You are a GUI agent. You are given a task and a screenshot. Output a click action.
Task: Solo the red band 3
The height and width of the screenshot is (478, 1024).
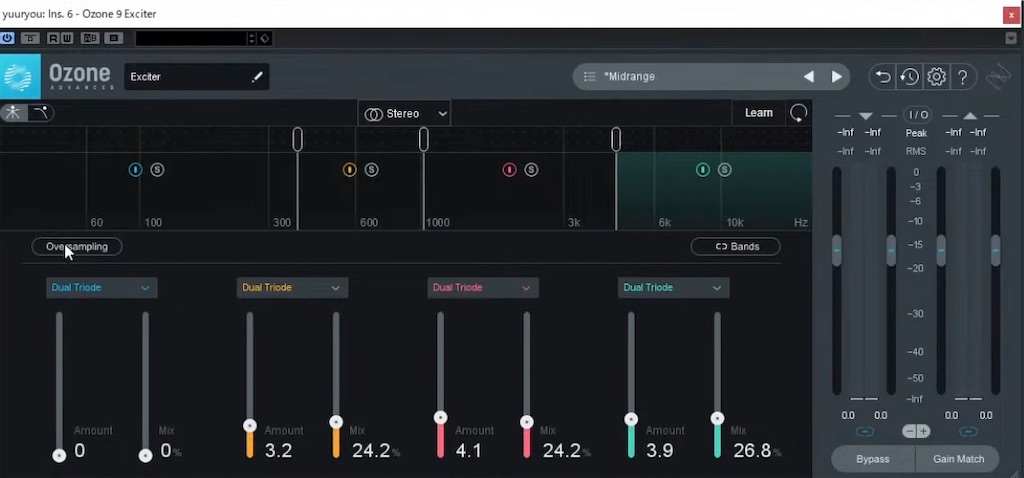coord(532,170)
